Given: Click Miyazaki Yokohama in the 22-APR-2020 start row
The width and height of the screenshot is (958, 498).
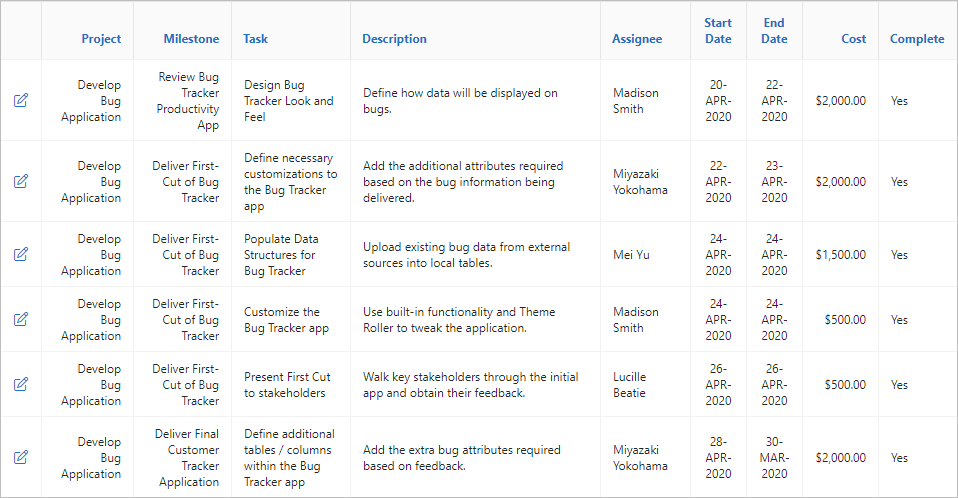Looking at the screenshot, I should [640, 181].
